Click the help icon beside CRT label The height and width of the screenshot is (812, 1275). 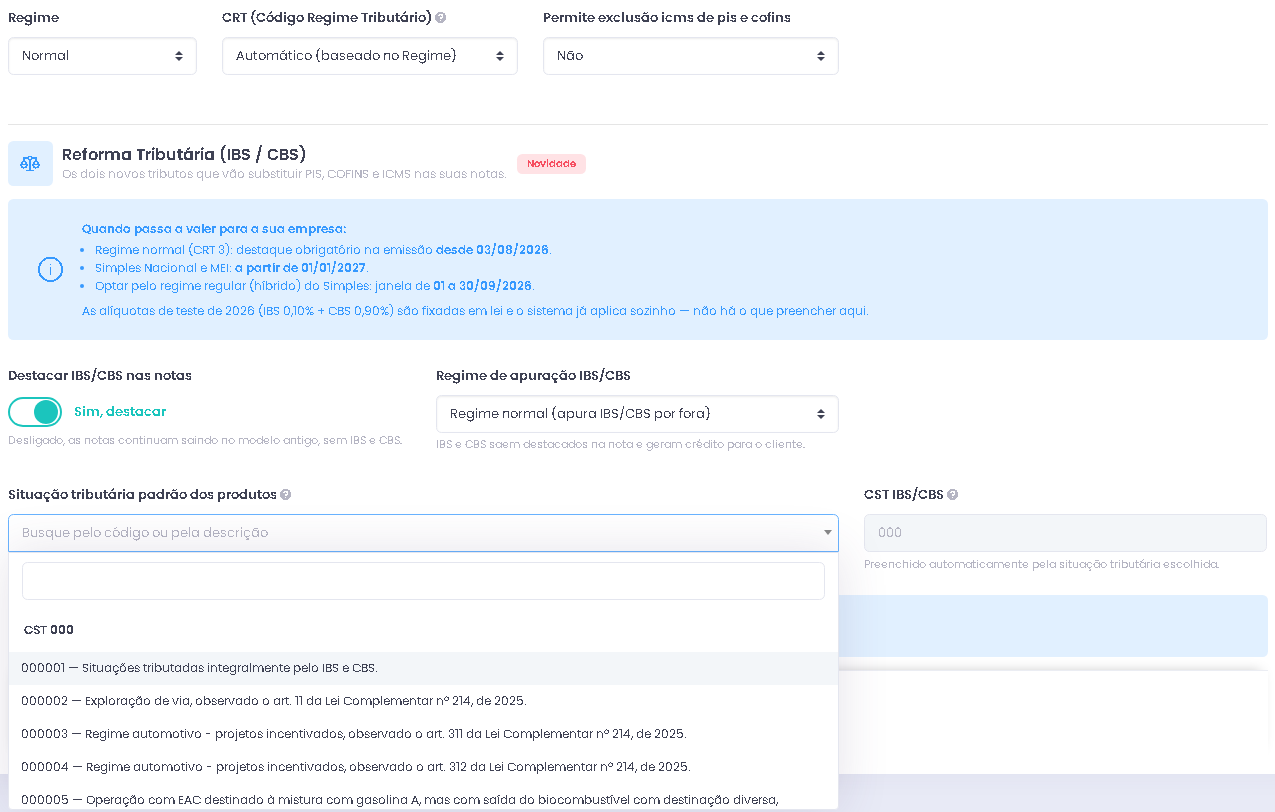pyautogui.click(x=441, y=18)
